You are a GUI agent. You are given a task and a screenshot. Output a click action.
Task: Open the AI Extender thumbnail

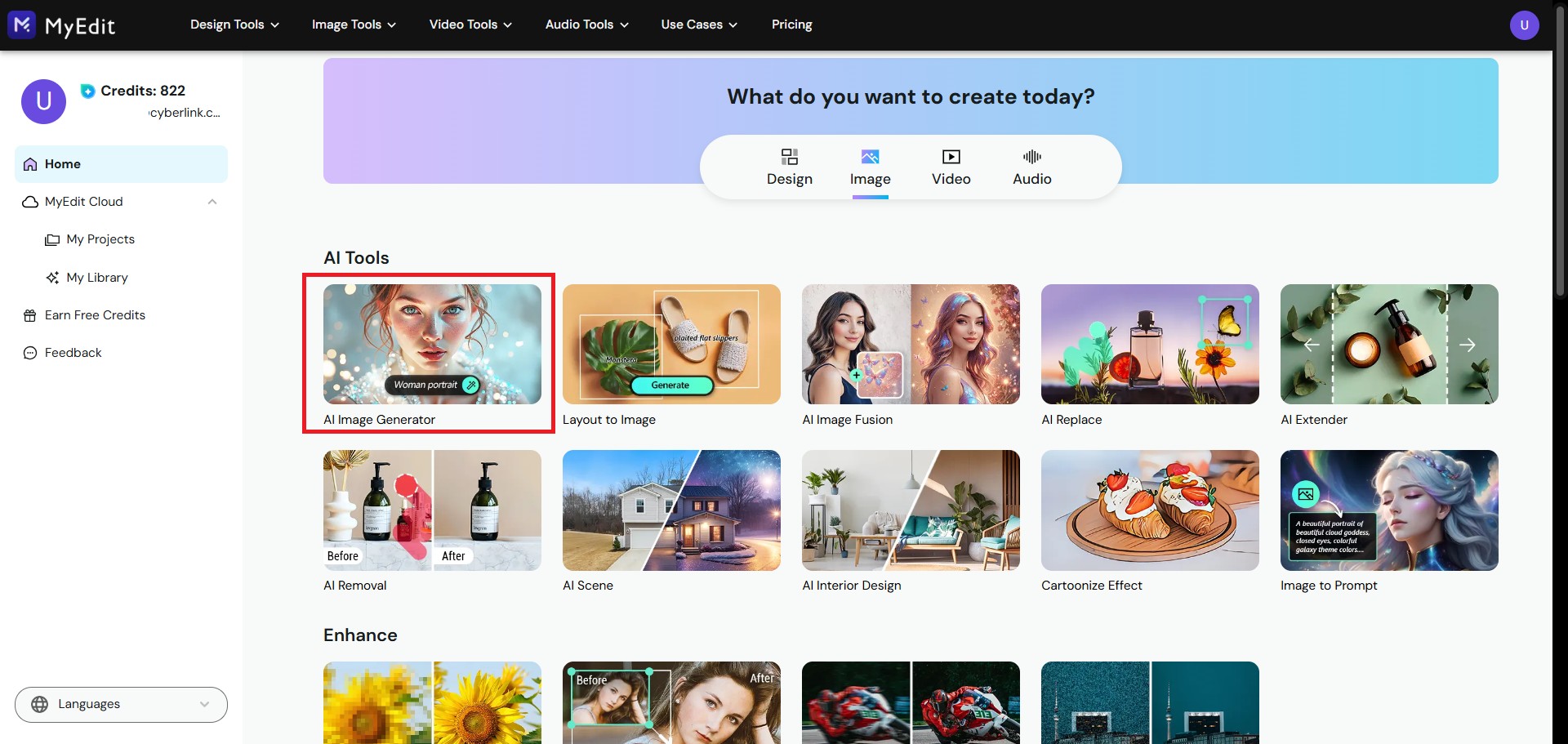click(1389, 344)
